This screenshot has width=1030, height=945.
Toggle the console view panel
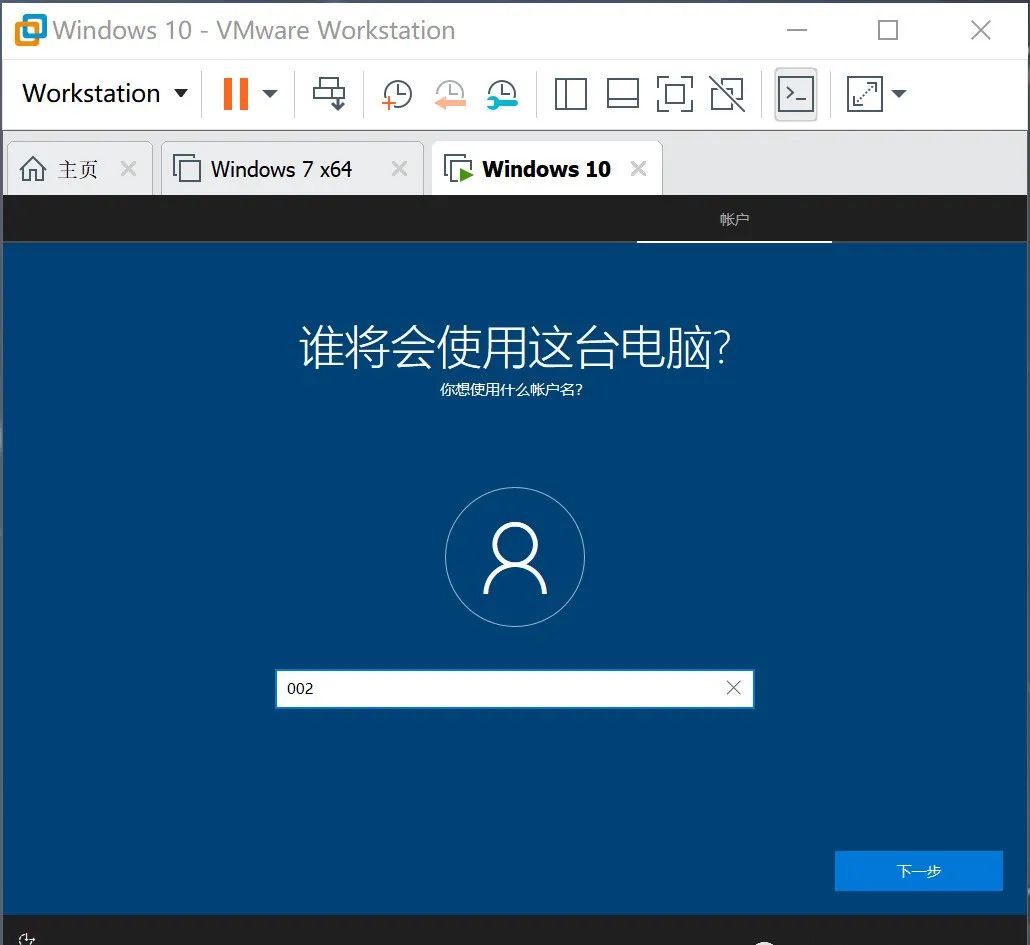(x=795, y=93)
